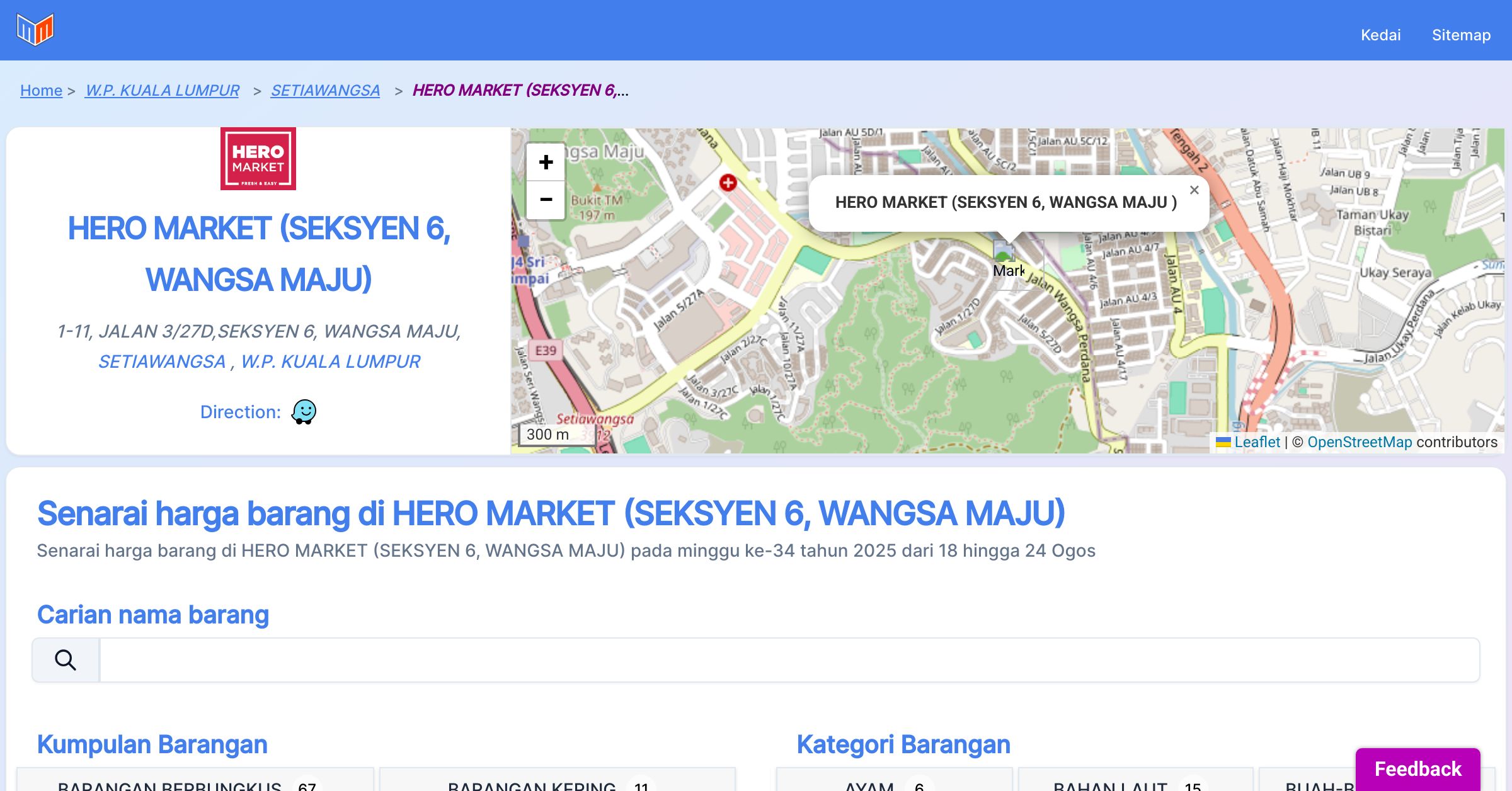This screenshot has width=1512, height=791.
Task: Click SETIAWANGSA link in the address
Action: pos(162,361)
